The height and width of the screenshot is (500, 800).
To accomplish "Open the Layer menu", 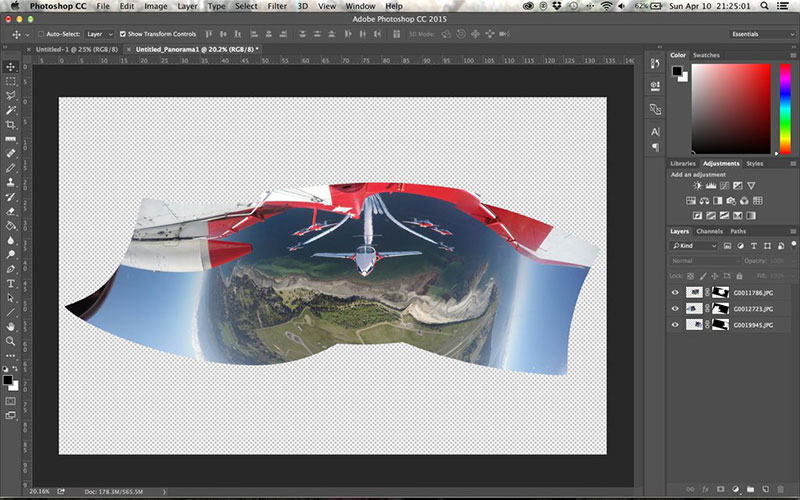I will (187, 6).
